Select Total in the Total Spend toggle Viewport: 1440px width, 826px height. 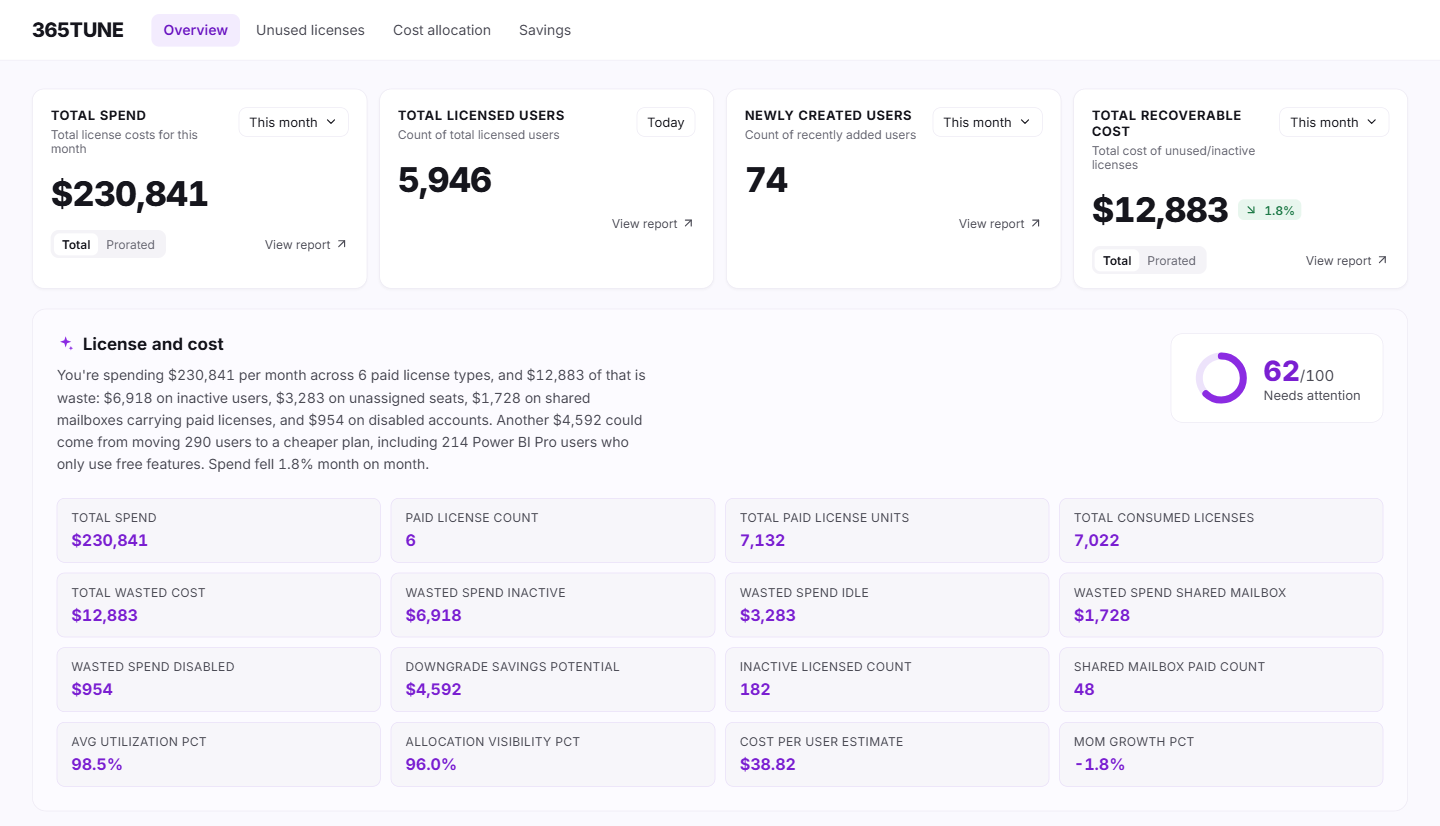(x=76, y=244)
